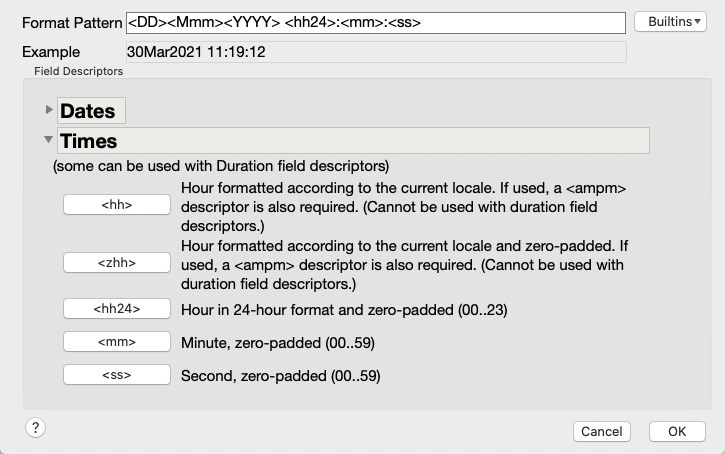The height and width of the screenshot is (454, 725).
Task: Insert the <mm> minute descriptor
Action: (117, 342)
